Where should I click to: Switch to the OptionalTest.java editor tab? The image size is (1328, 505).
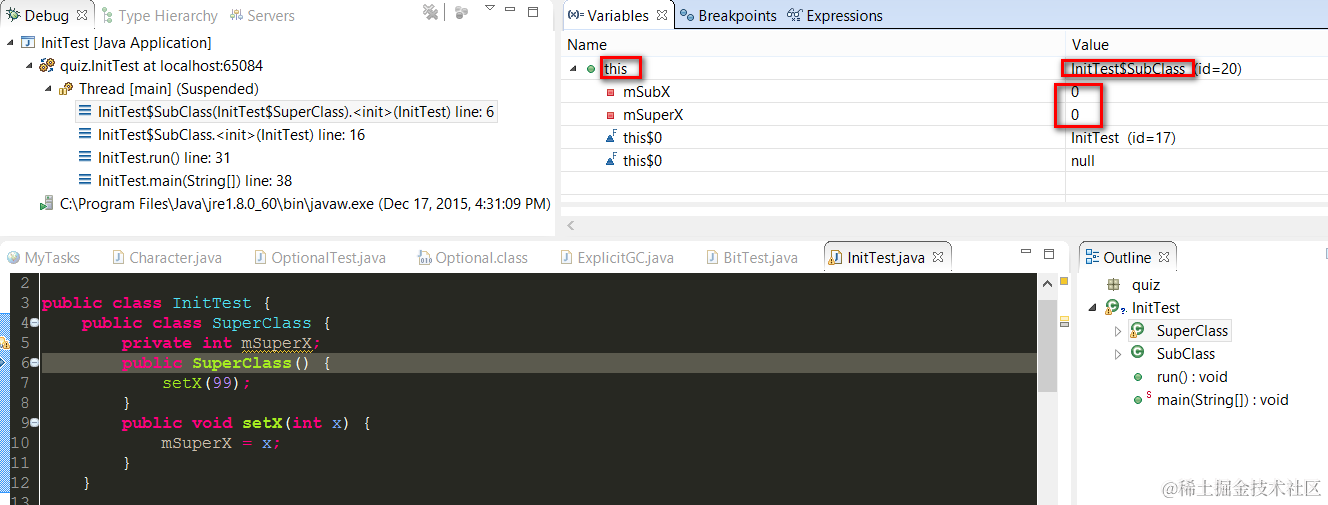(320, 258)
